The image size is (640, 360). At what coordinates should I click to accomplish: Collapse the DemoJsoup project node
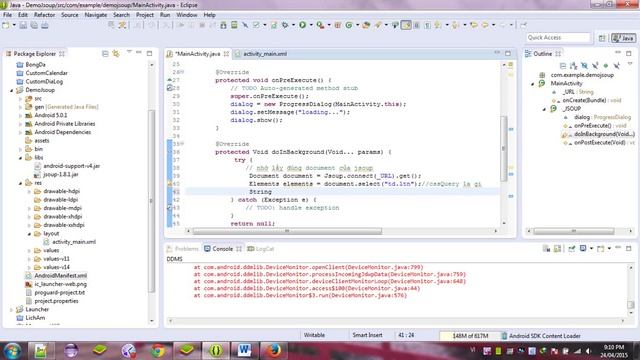tap(11, 90)
